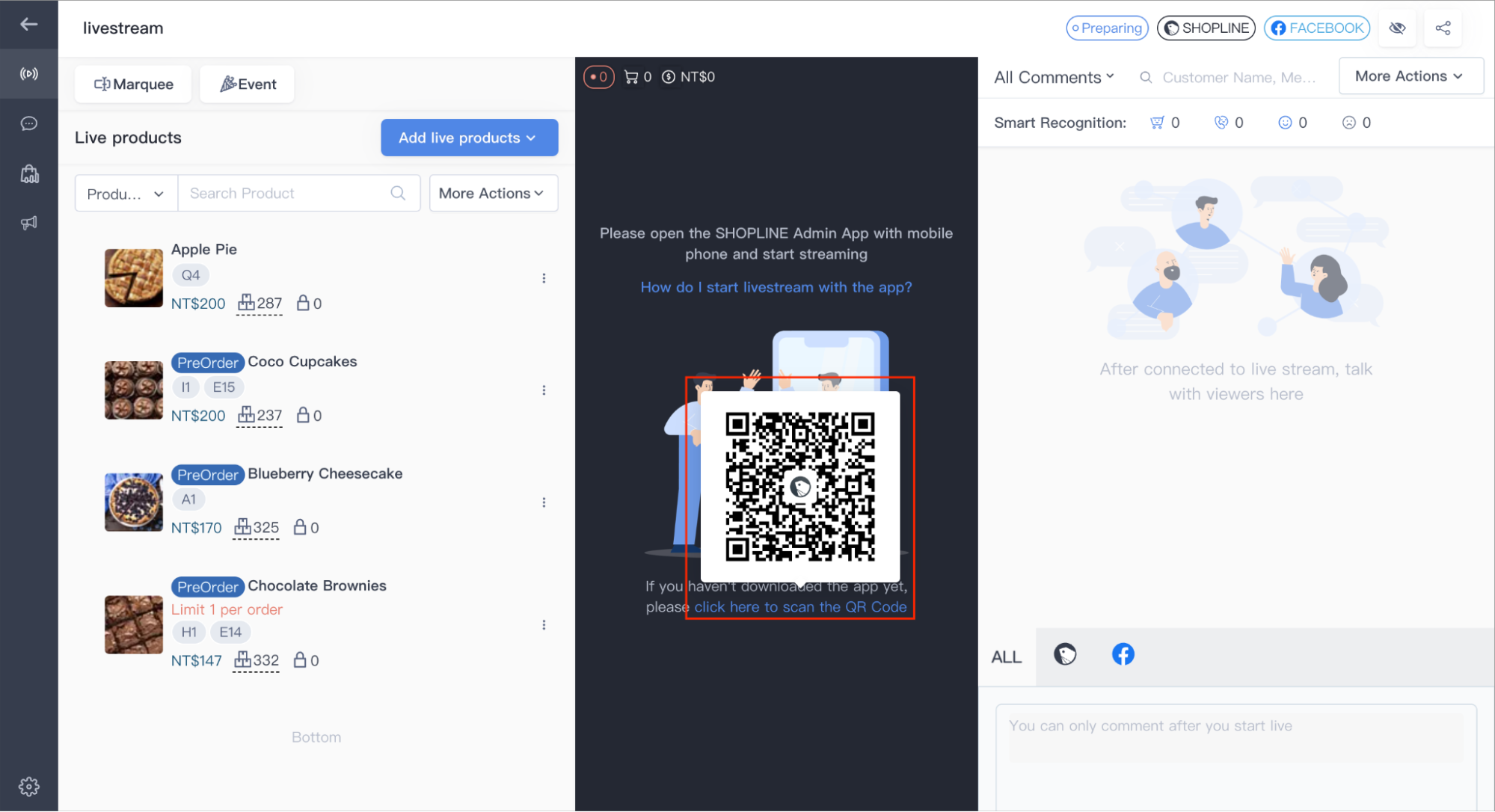
Task: Click the Preparing status badge
Action: (1107, 28)
